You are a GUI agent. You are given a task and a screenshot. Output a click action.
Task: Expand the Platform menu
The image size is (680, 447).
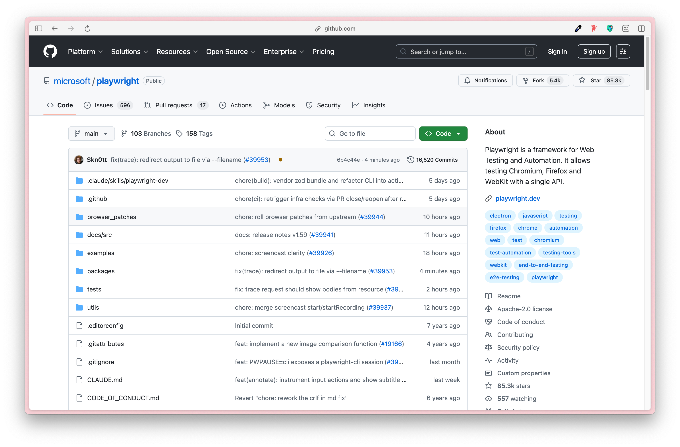(85, 52)
